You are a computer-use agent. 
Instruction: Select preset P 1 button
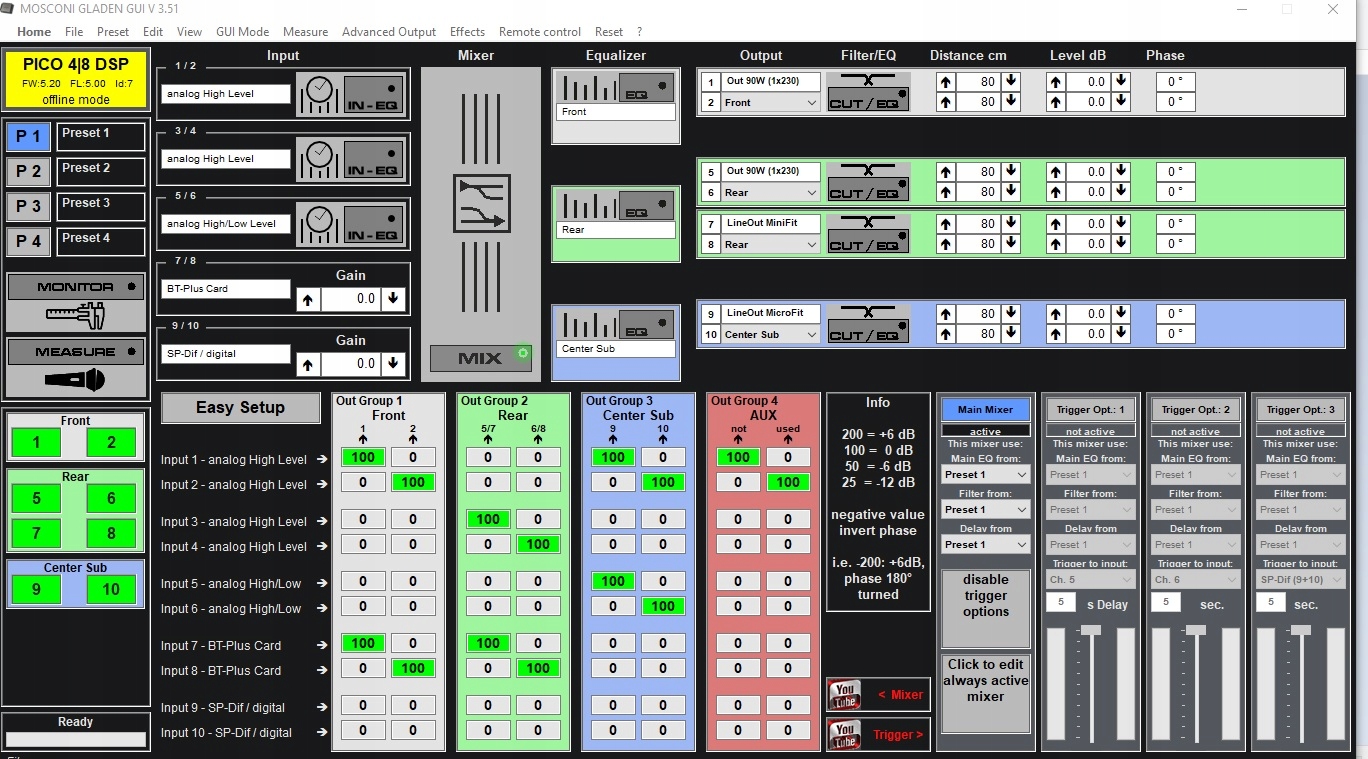[x=28, y=136]
